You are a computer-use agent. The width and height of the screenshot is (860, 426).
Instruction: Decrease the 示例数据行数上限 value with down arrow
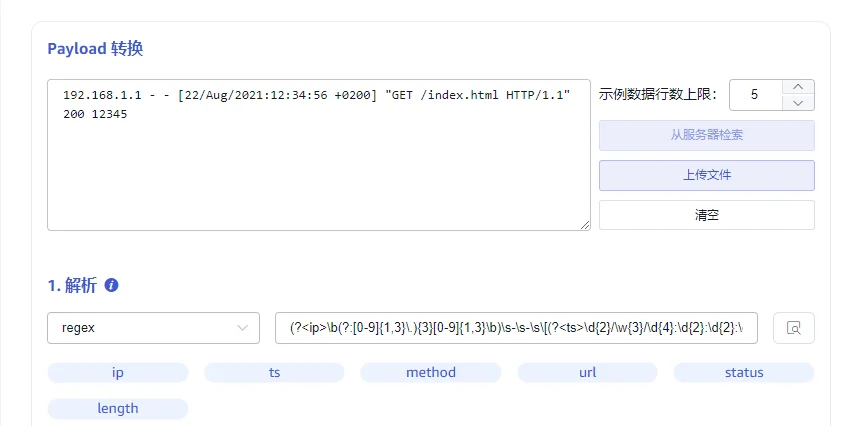coord(799,103)
